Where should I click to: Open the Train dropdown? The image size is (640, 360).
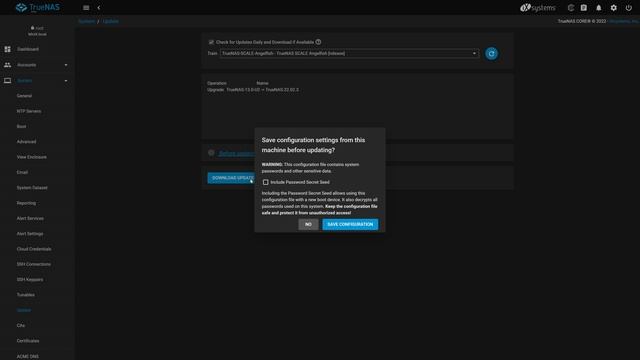349,53
